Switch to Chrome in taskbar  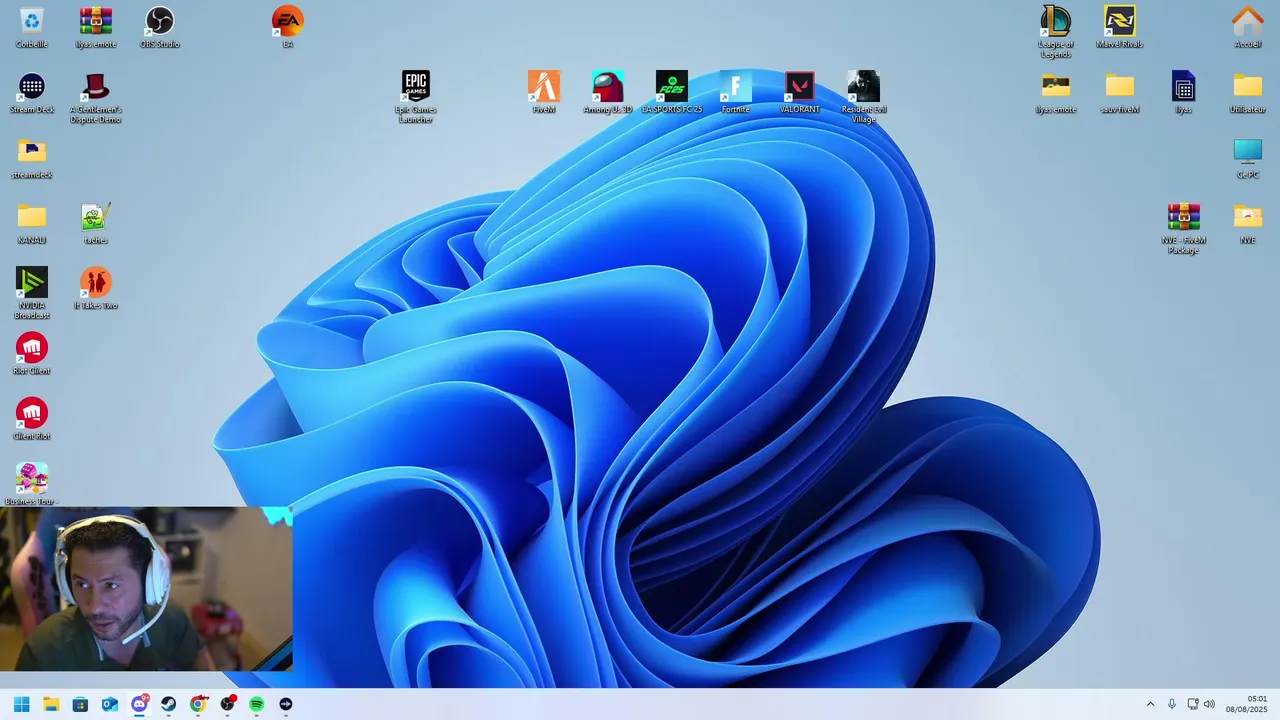[198, 704]
